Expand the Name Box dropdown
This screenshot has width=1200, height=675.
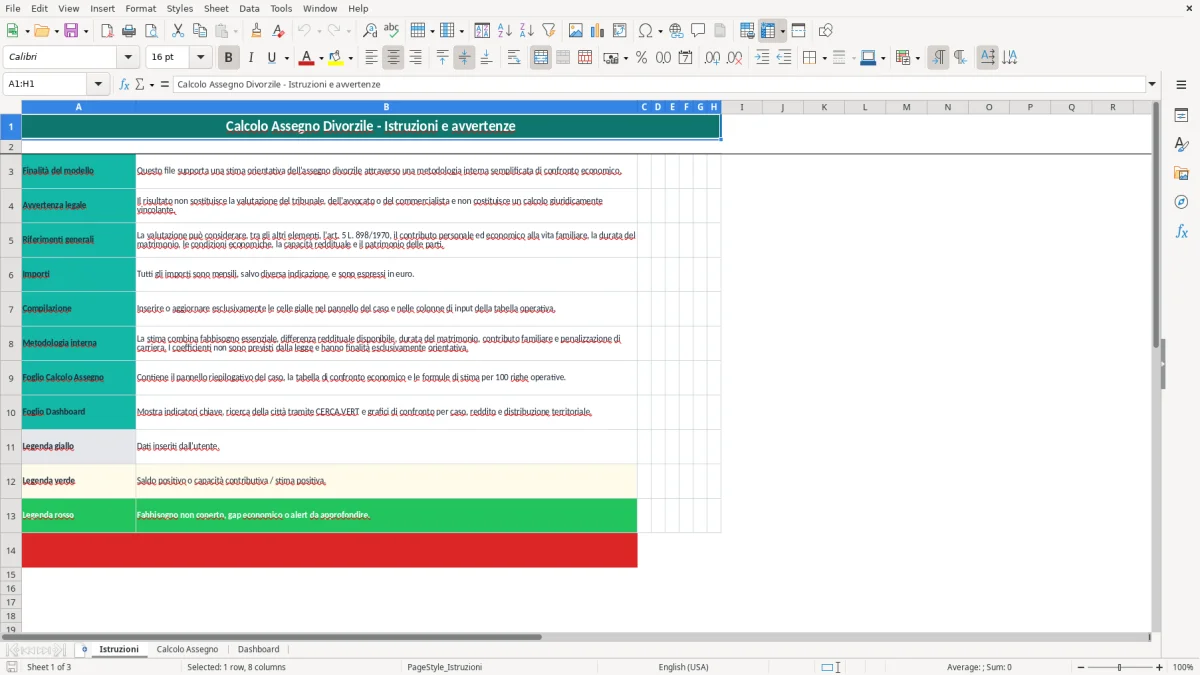point(98,85)
